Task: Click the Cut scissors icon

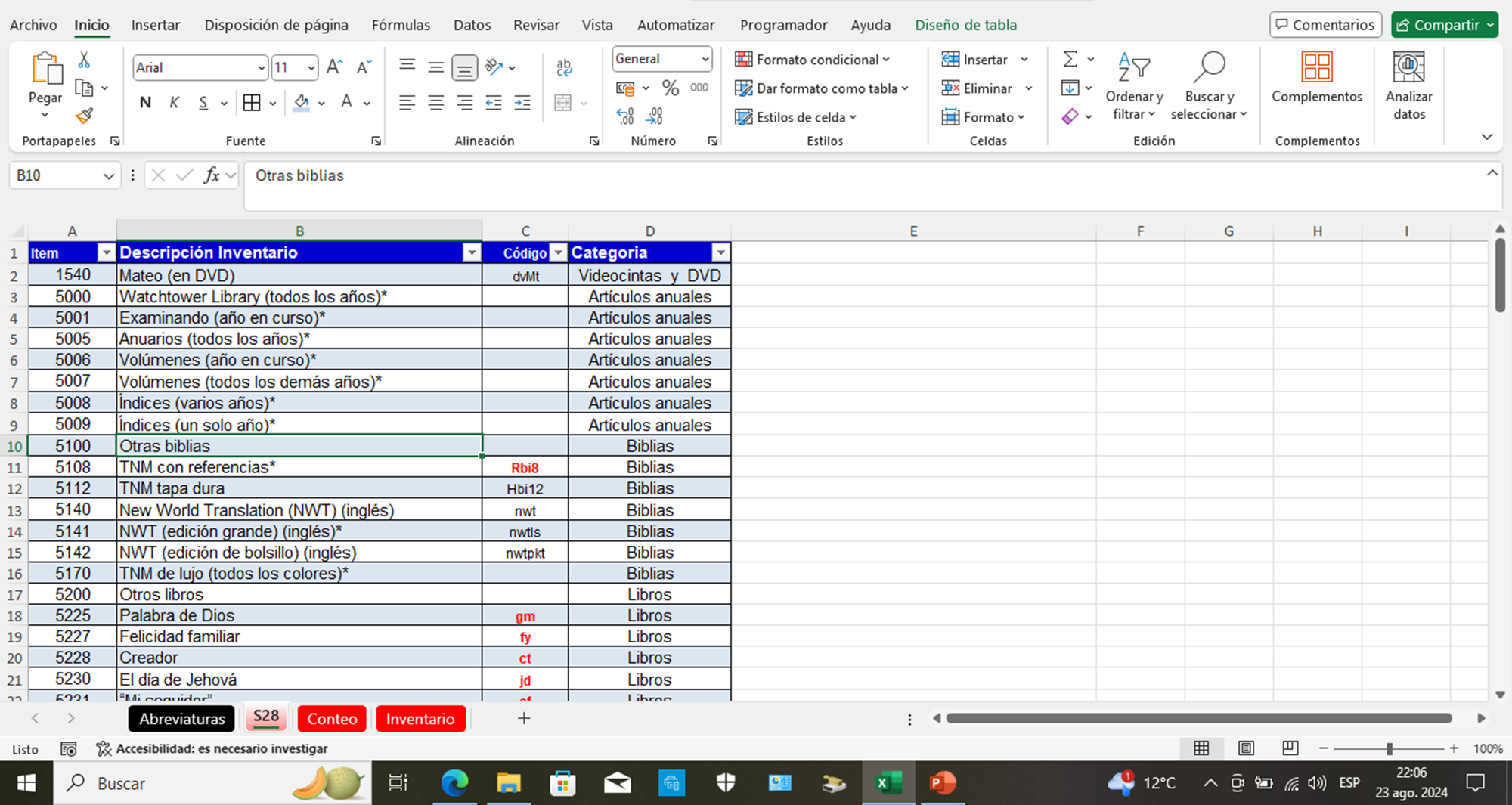Action: point(84,60)
